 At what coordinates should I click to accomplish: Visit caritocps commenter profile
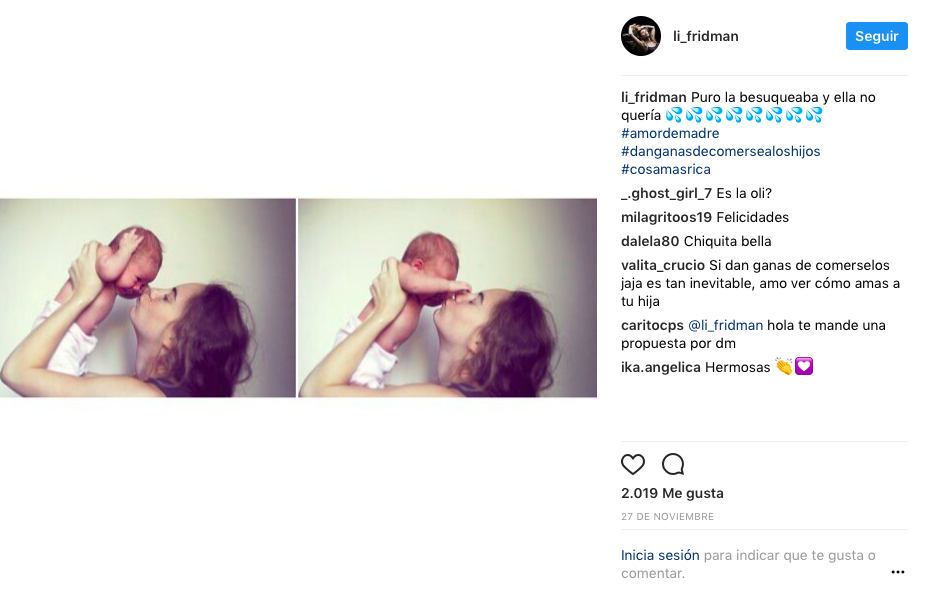coord(652,326)
